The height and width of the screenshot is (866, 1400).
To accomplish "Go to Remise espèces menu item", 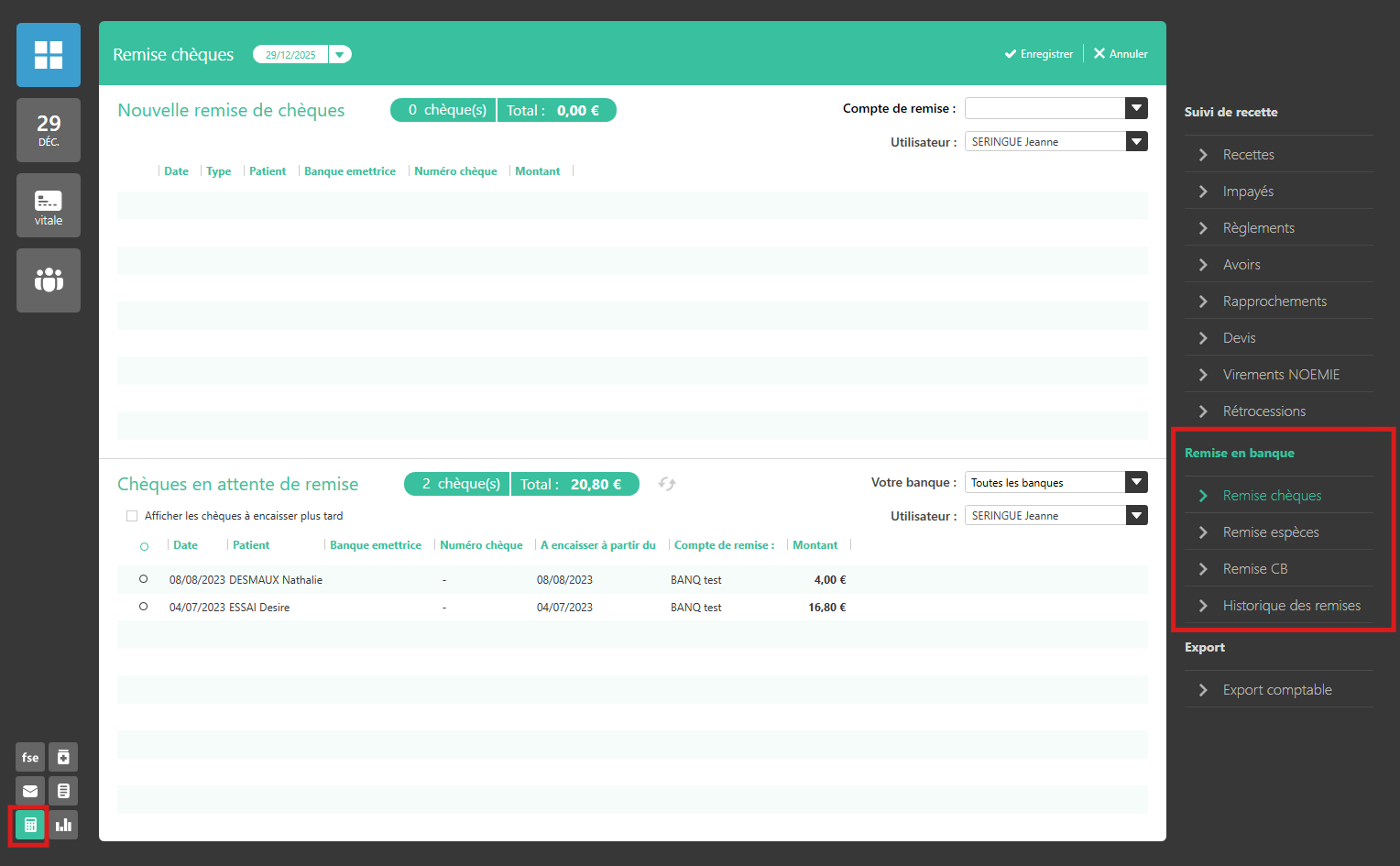I will pos(1271,532).
